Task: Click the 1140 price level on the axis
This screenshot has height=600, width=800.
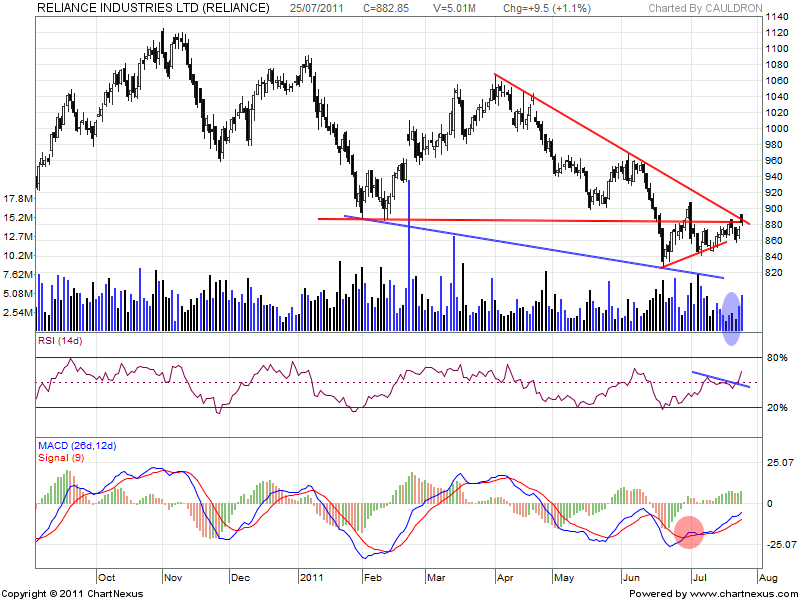Action: tap(776, 17)
